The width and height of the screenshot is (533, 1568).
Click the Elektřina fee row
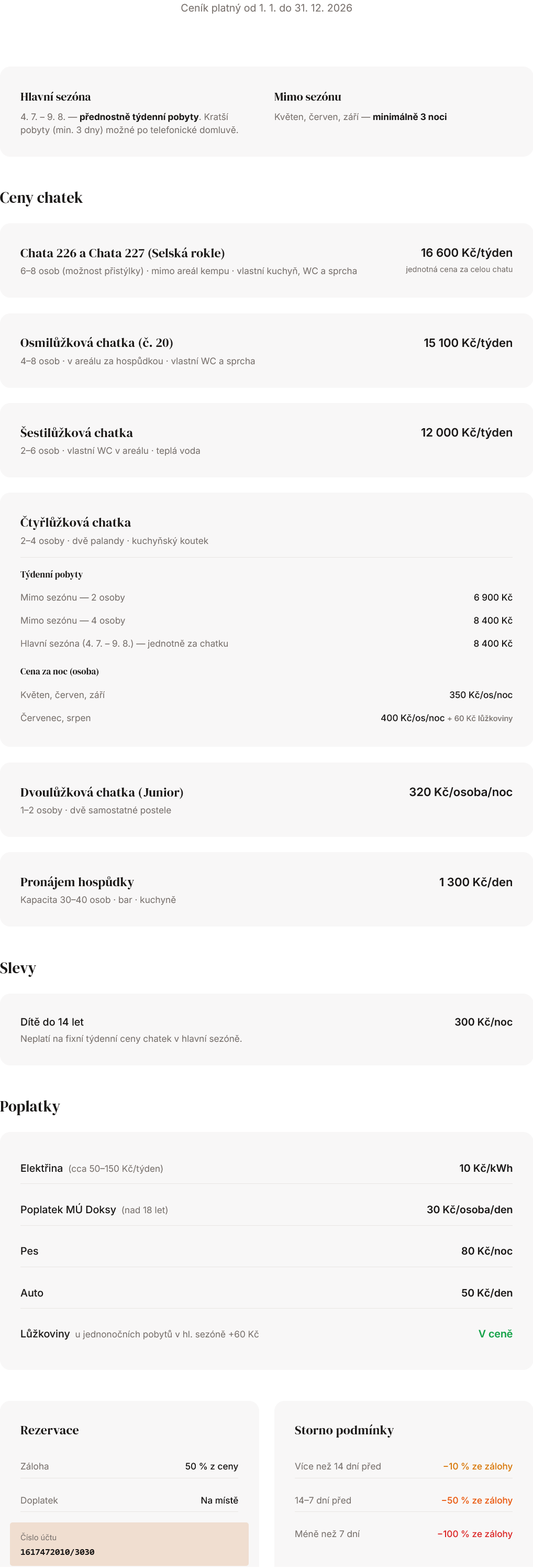266,1168
